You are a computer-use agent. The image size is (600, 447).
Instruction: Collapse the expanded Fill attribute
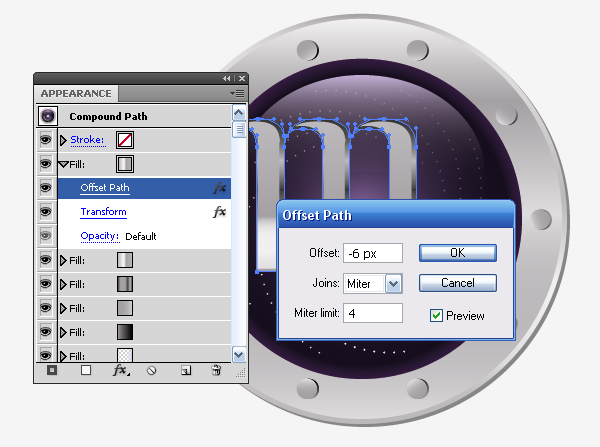[x=63, y=165]
